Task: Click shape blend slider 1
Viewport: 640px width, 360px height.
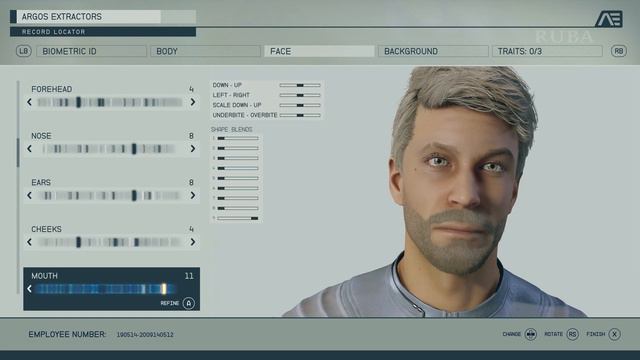Action: click(238, 138)
